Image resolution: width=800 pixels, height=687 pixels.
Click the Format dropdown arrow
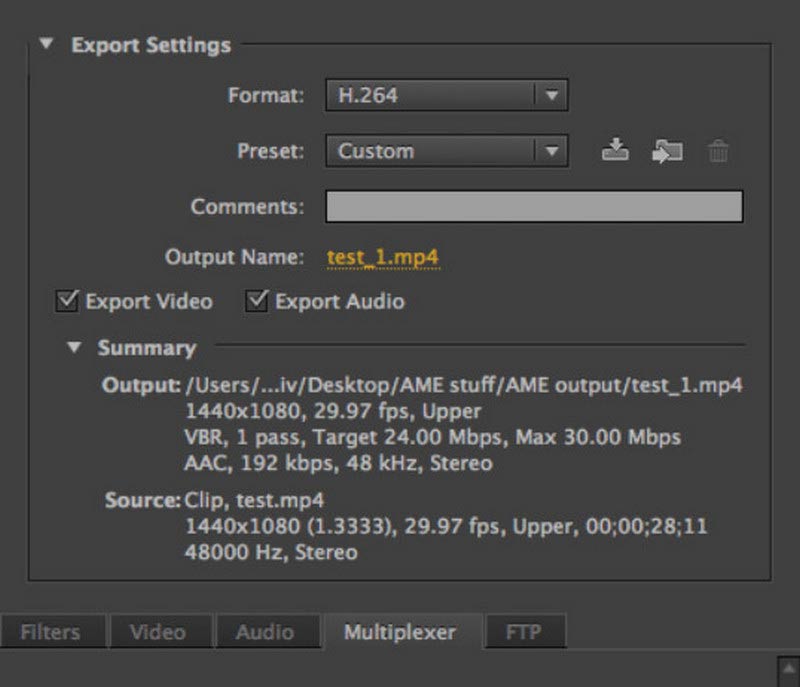click(x=552, y=96)
